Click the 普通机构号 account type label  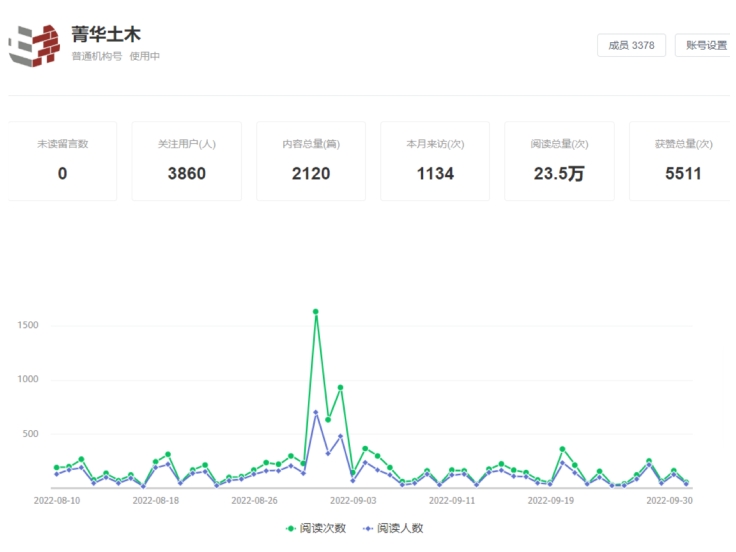pyautogui.click(x=97, y=57)
